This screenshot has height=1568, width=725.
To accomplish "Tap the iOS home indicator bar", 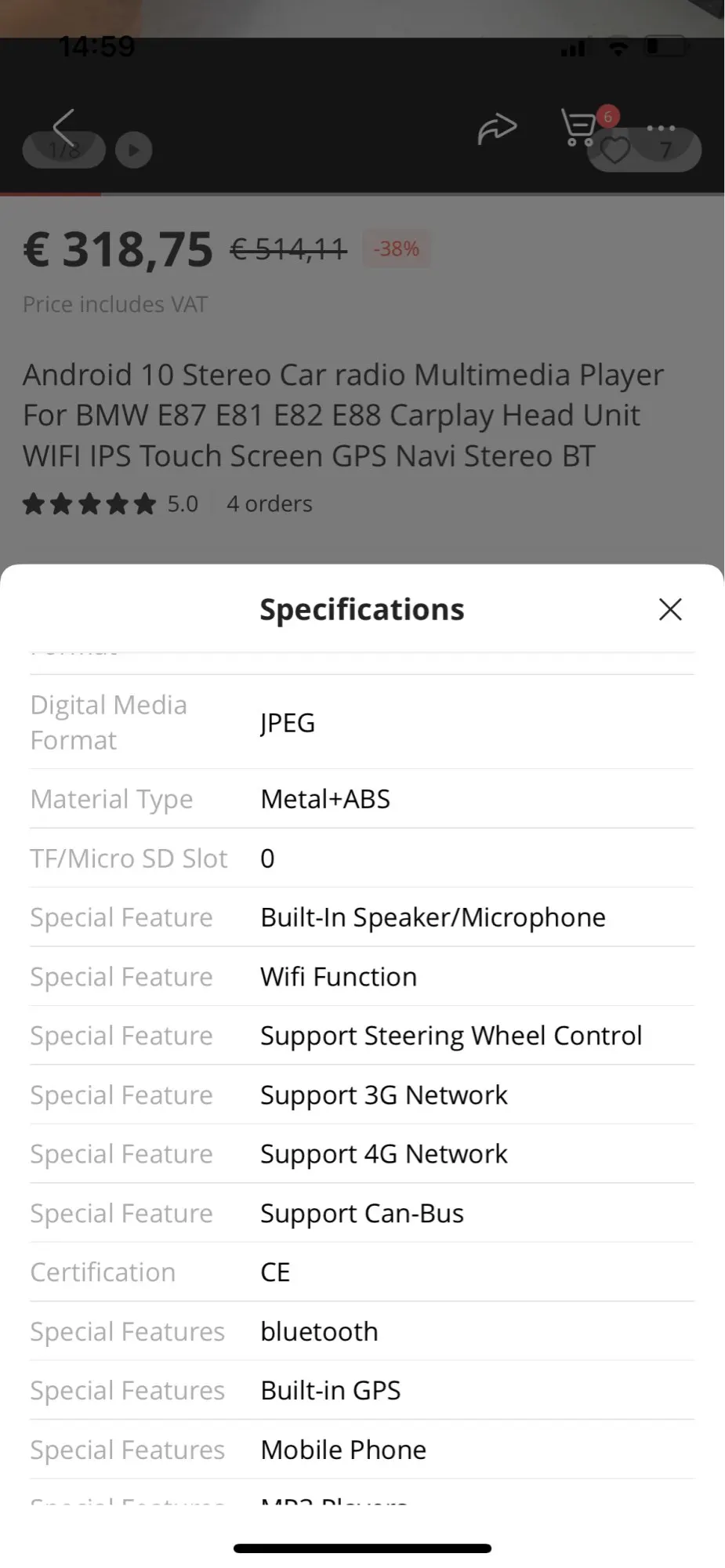I will (x=362, y=1548).
